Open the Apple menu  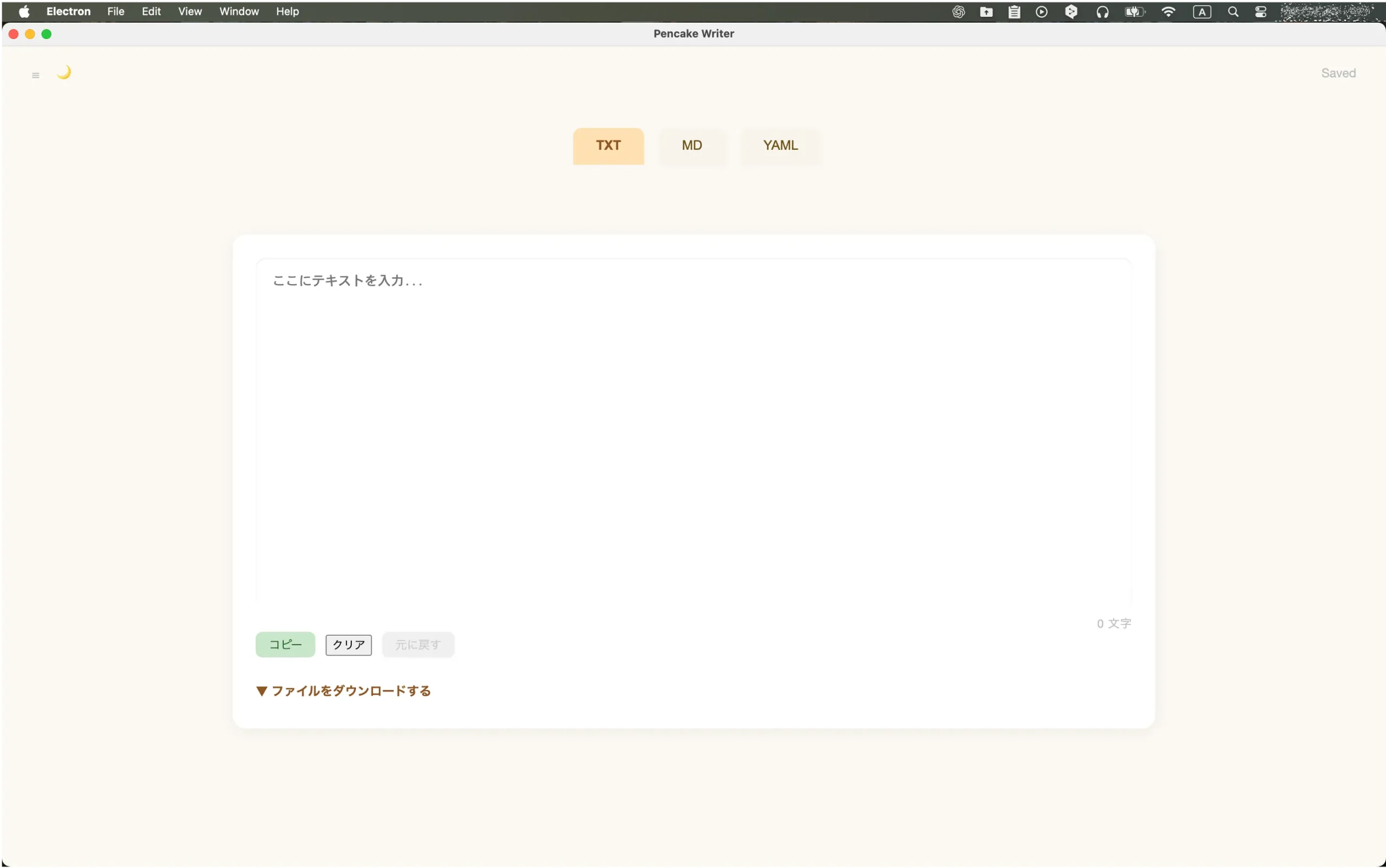pos(23,11)
